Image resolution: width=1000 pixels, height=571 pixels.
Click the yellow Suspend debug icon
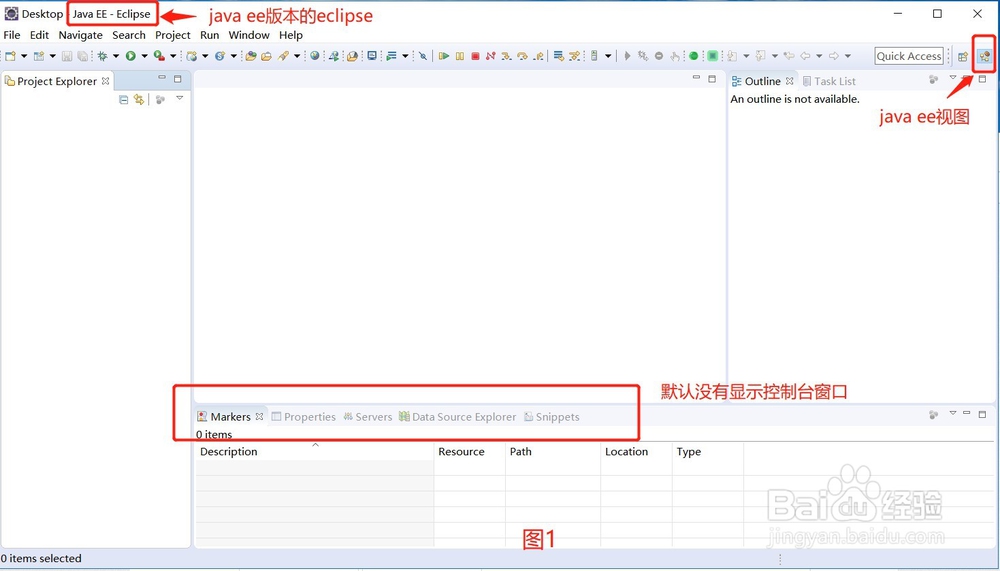460,56
